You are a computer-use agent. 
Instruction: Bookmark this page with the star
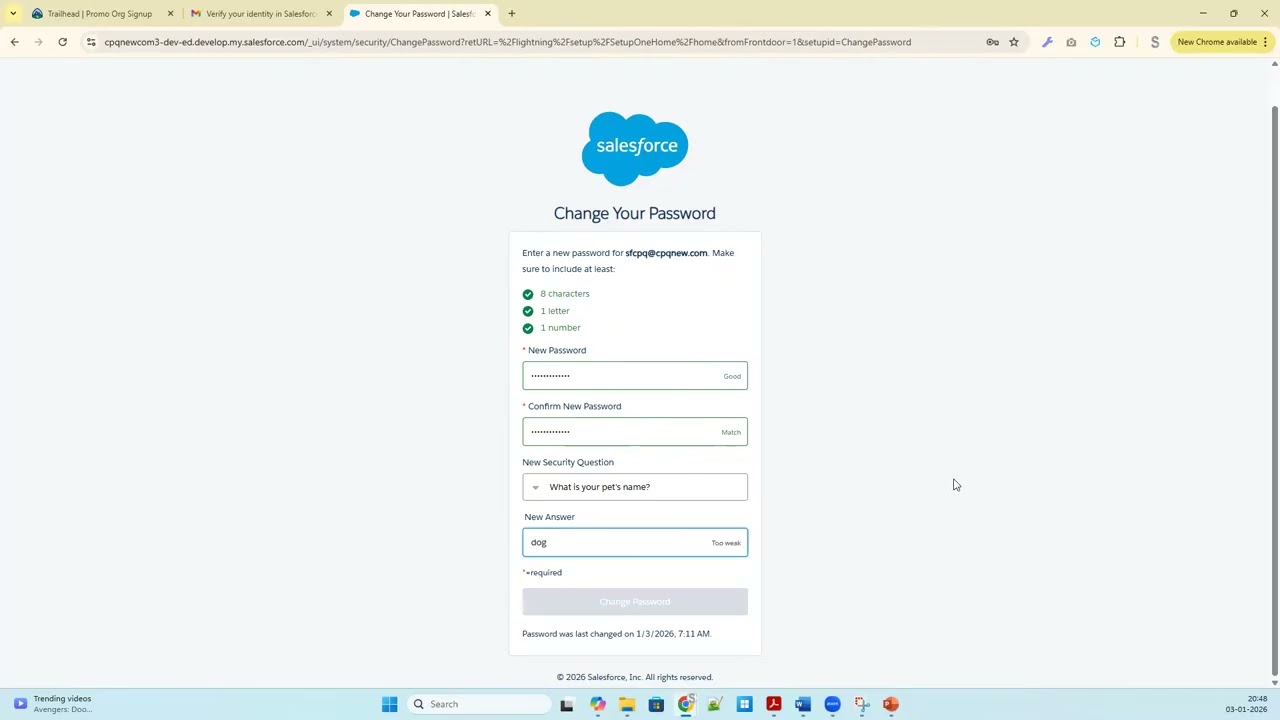(1014, 42)
